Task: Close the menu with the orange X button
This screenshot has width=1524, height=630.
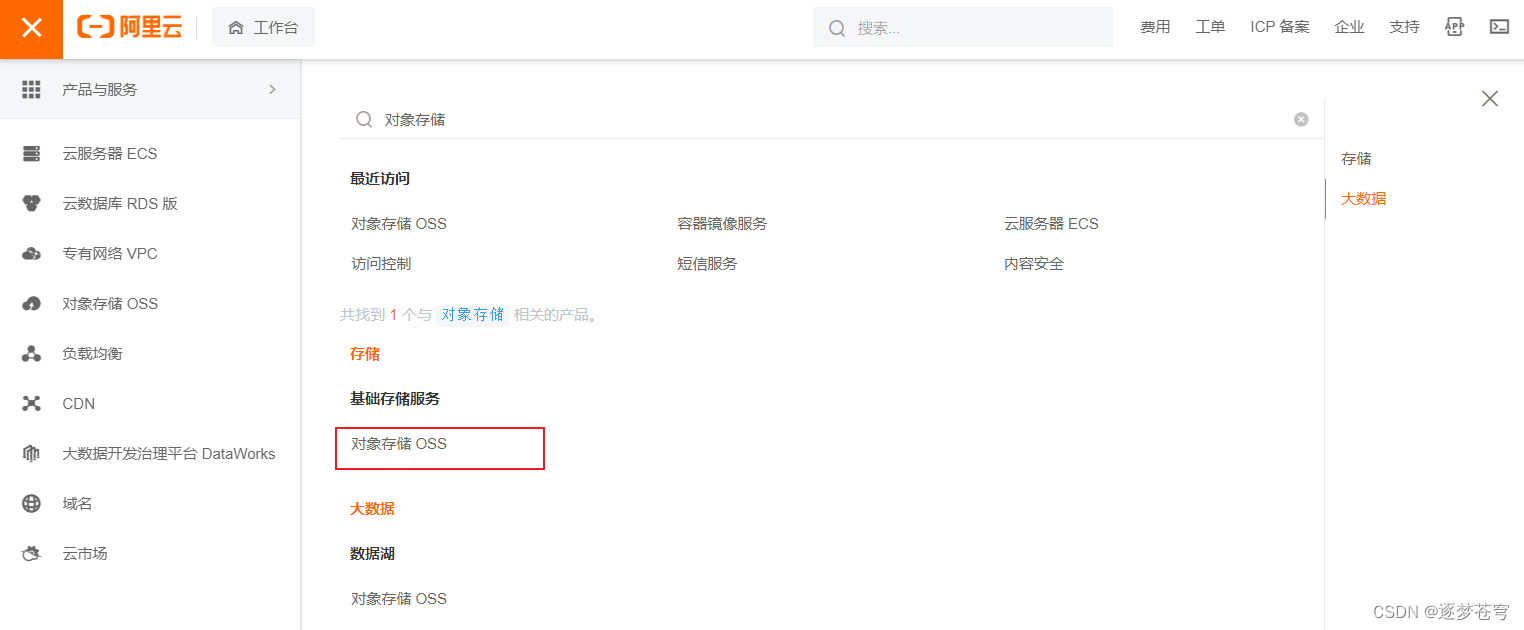Action: pos(31,28)
